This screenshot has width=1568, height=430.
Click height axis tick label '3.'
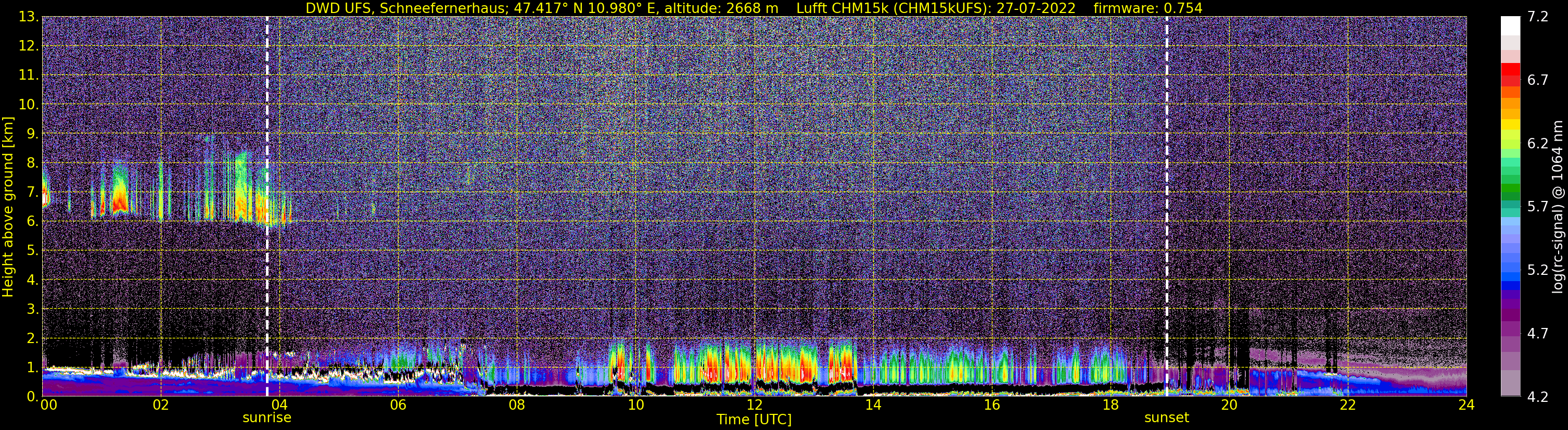click(x=32, y=309)
